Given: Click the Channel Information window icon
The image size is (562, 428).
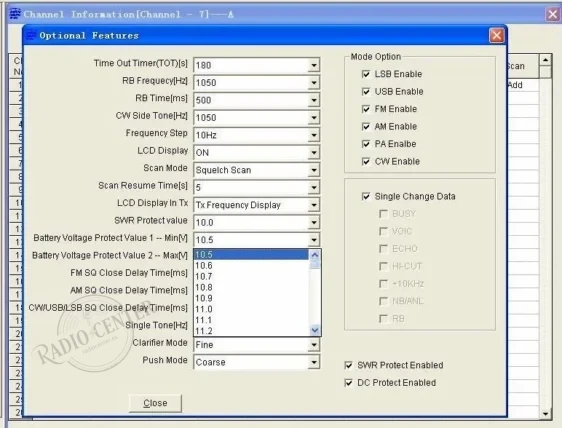Looking at the screenshot, I should pos(15,14).
